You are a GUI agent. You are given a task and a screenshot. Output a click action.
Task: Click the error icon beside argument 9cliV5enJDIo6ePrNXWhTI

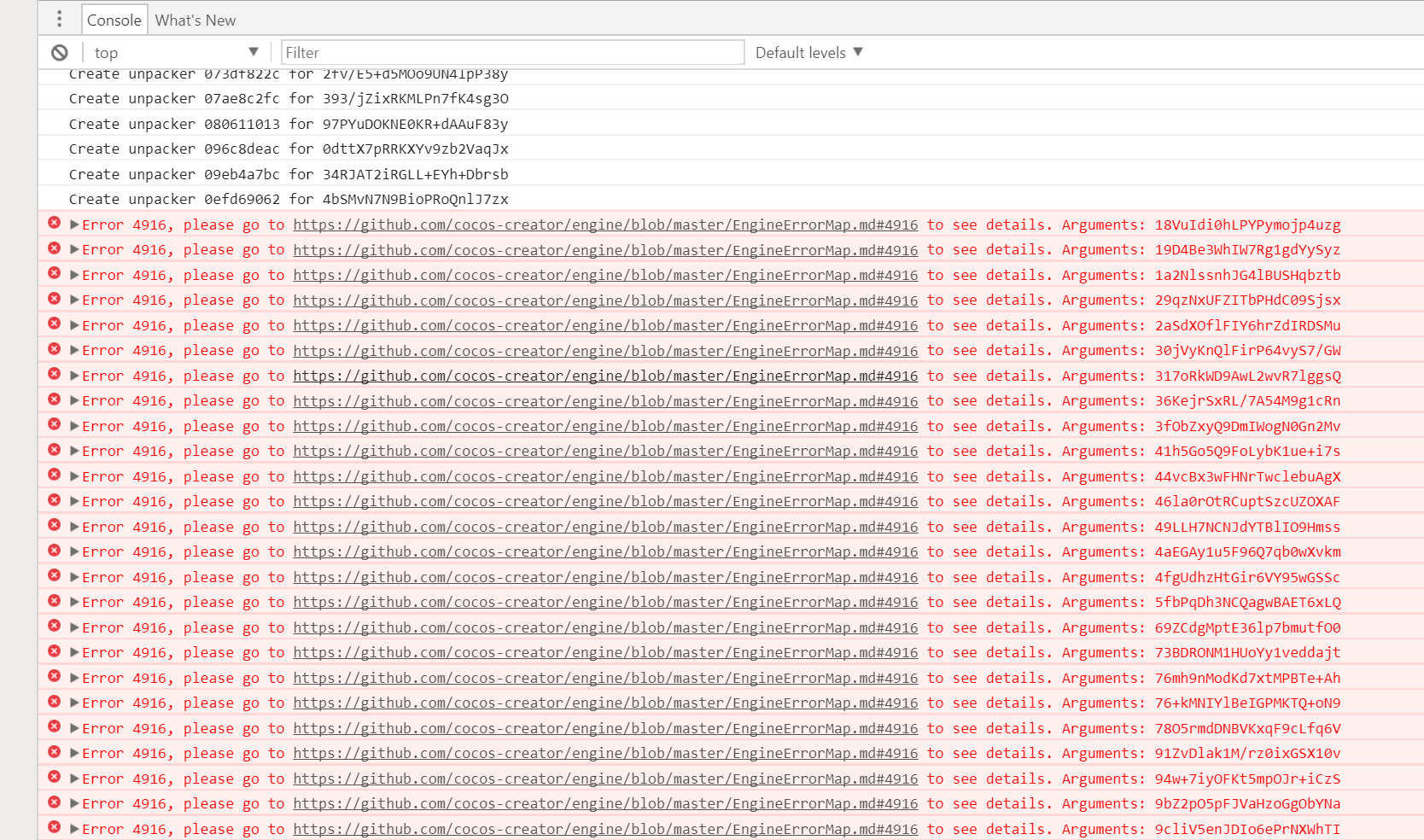(x=54, y=827)
